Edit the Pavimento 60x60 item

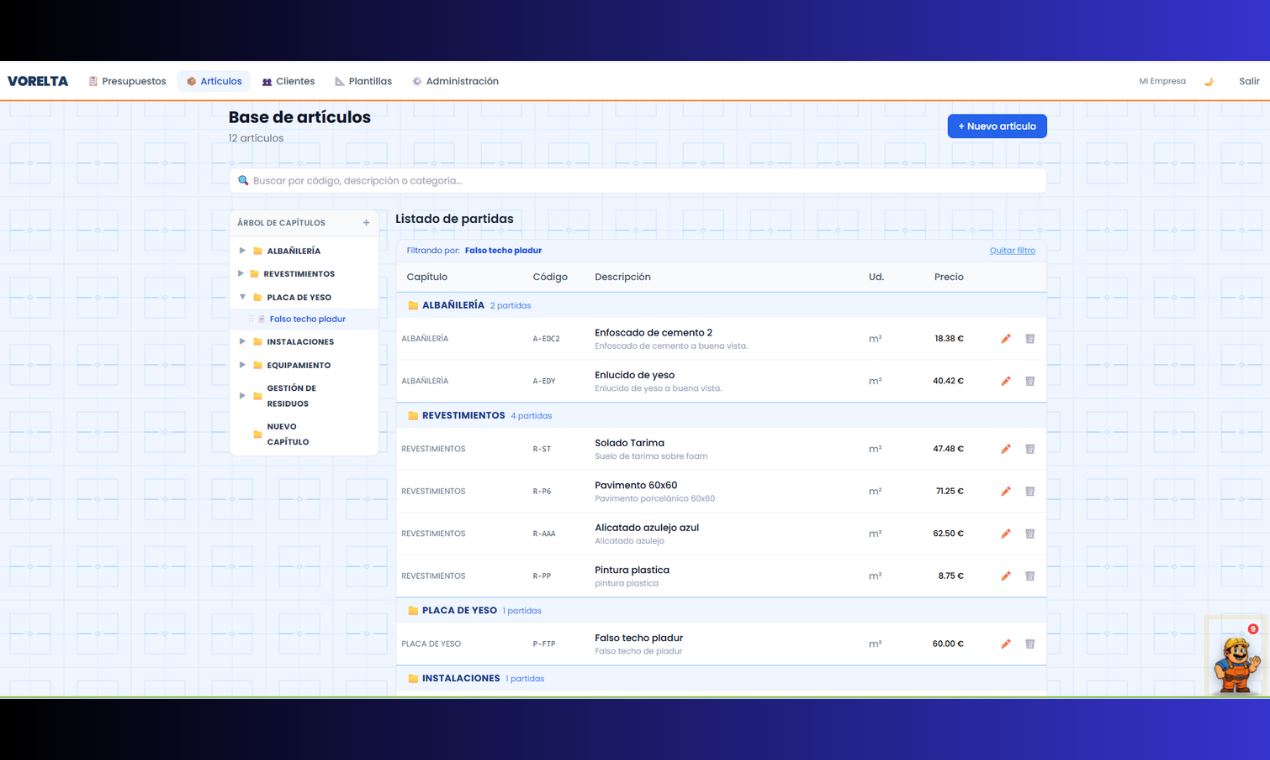[1006, 491]
